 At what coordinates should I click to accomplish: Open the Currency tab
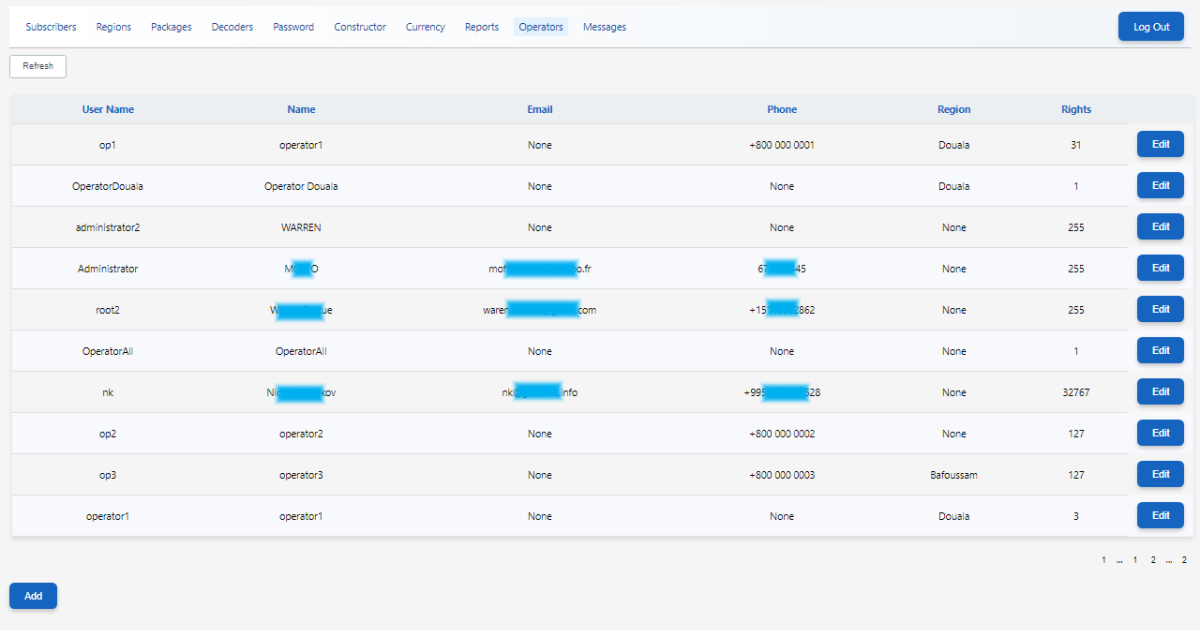pyautogui.click(x=425, y=27)
